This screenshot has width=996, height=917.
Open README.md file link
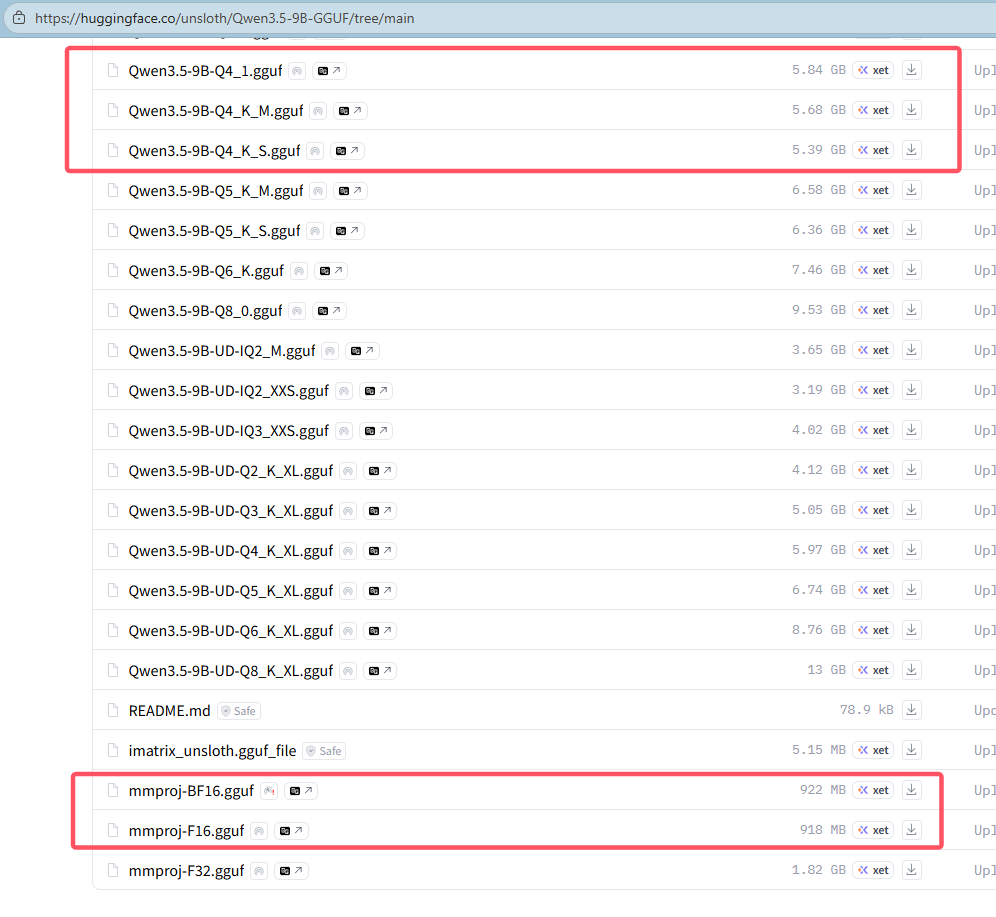(x=169, y=711)
